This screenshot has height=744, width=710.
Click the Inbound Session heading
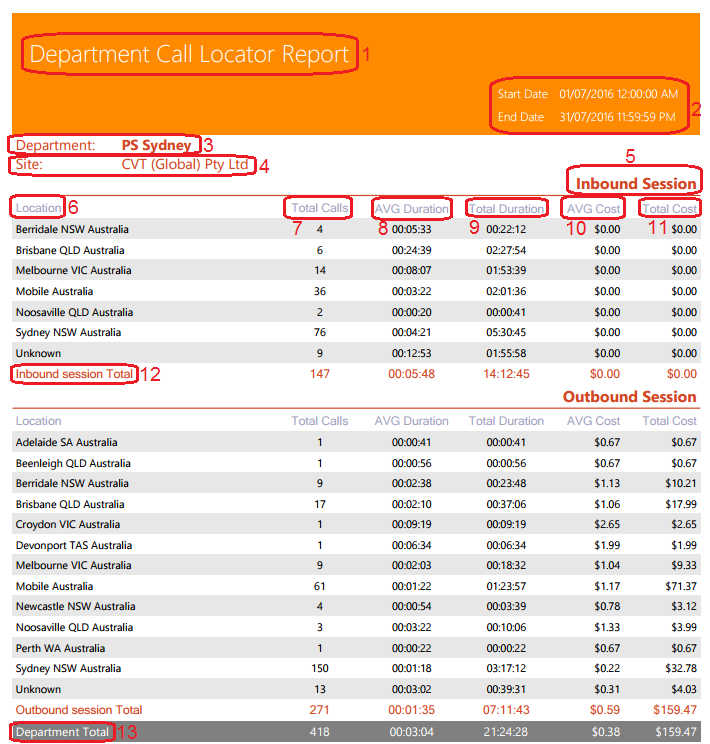coord(635,184)
